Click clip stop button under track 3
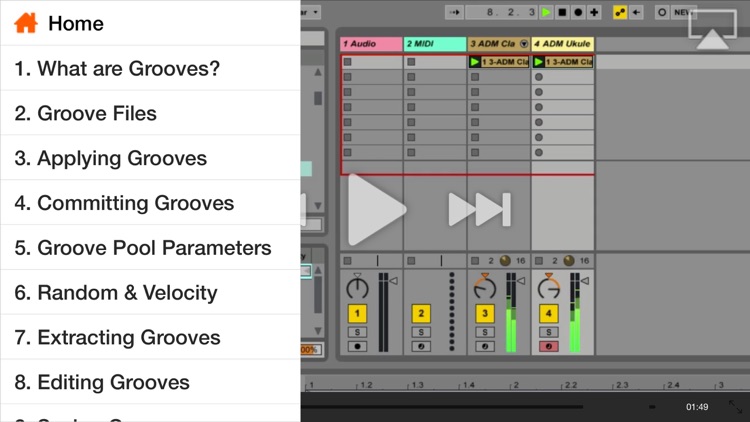 (x=475, y=261)
